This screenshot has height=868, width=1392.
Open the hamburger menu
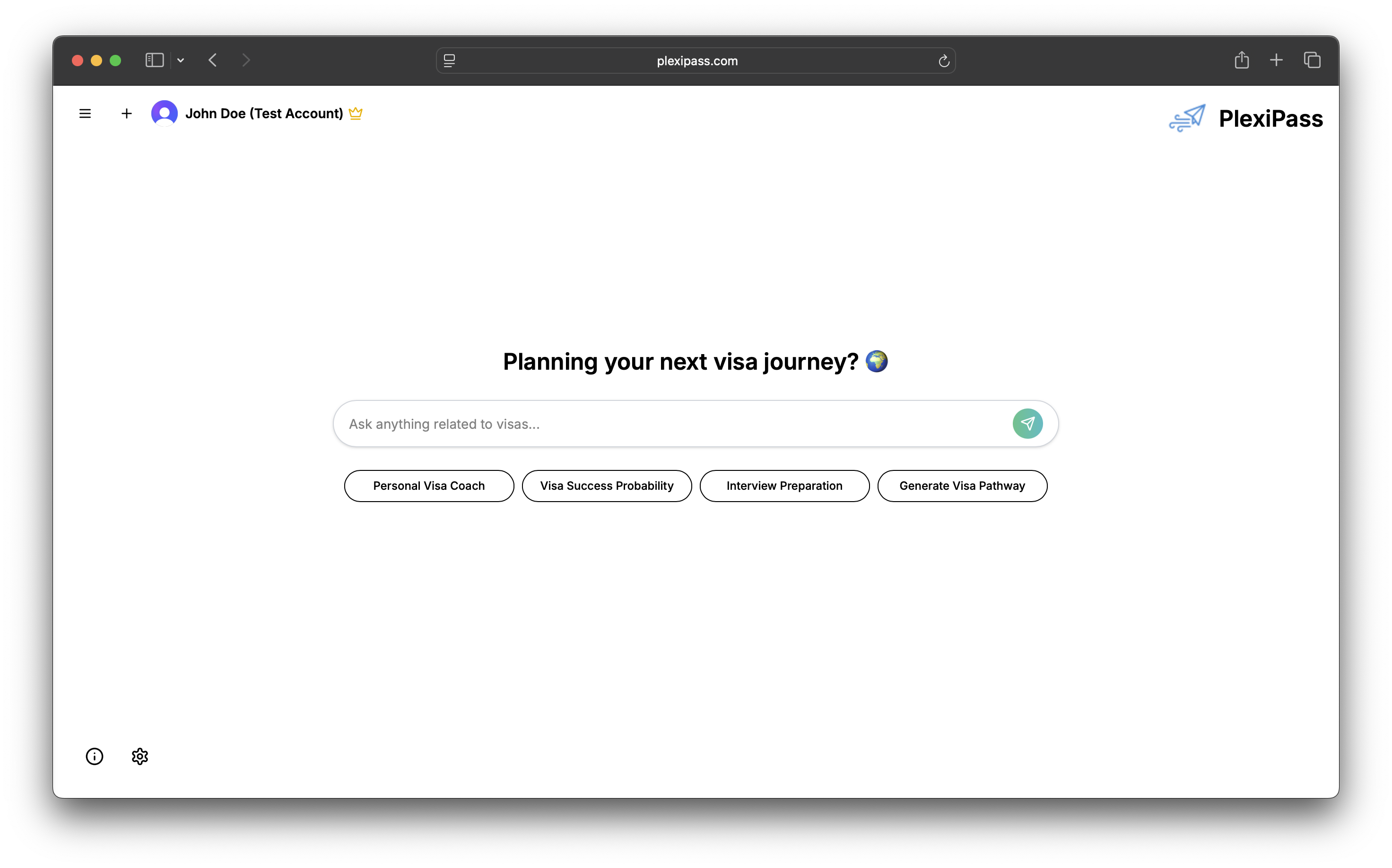pyautogui.click(x=85, y=113)
